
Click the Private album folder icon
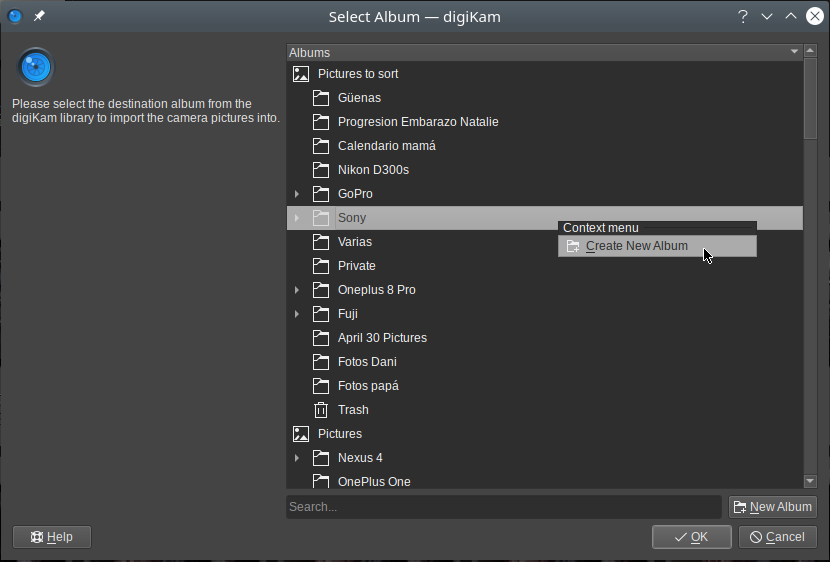[321, 266]
